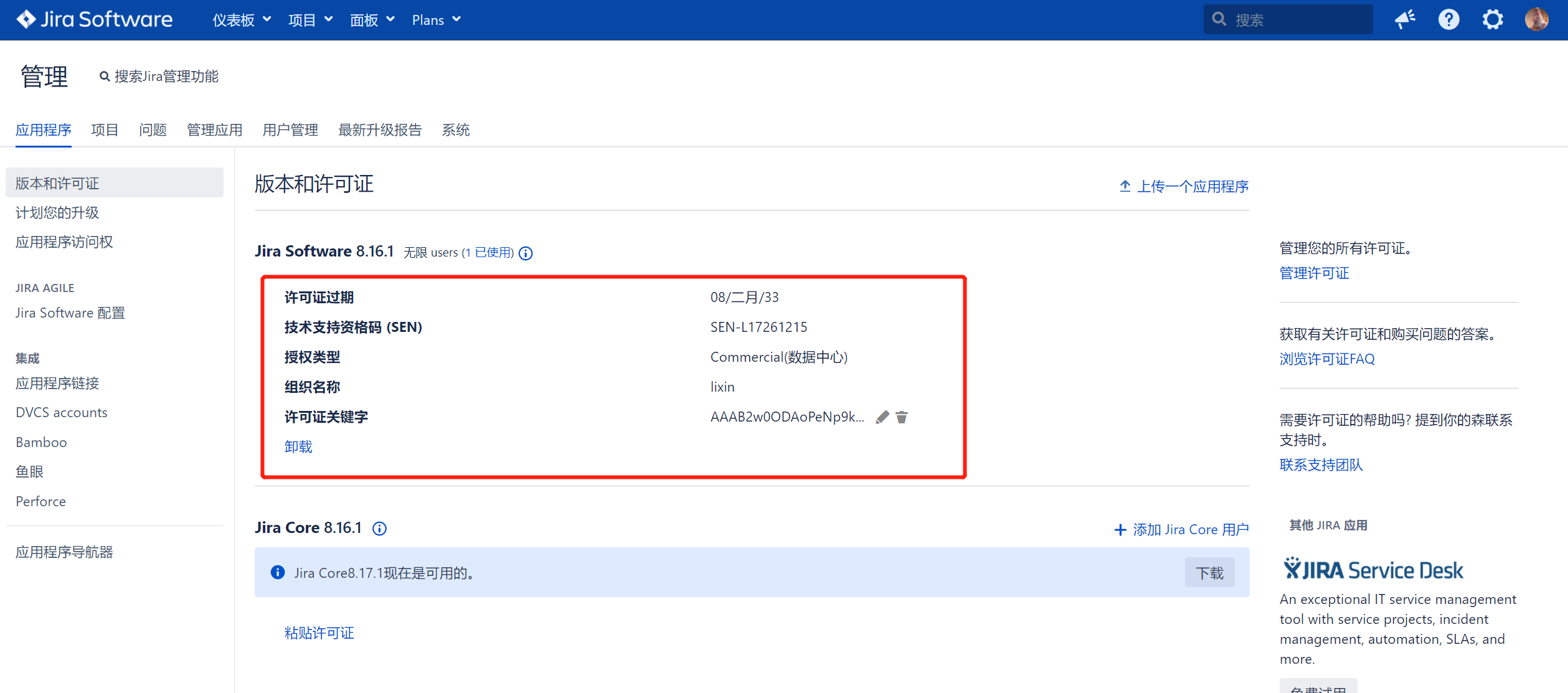Viewport: 1568px width, 693px height.
Task: Click the Commercial(数据中心) license type value
Action: tap(779, 357)
